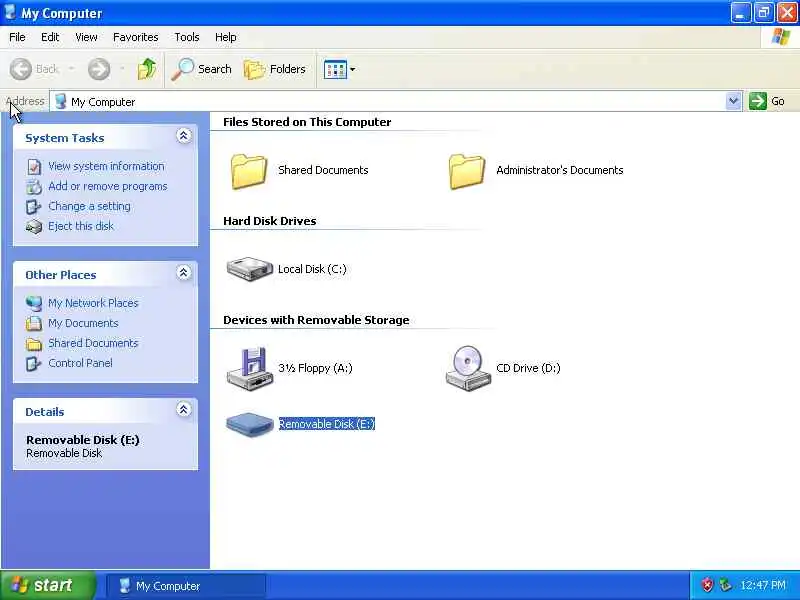800x600 pixels.
Task: Click the Back navigation button
Action: 35,69
